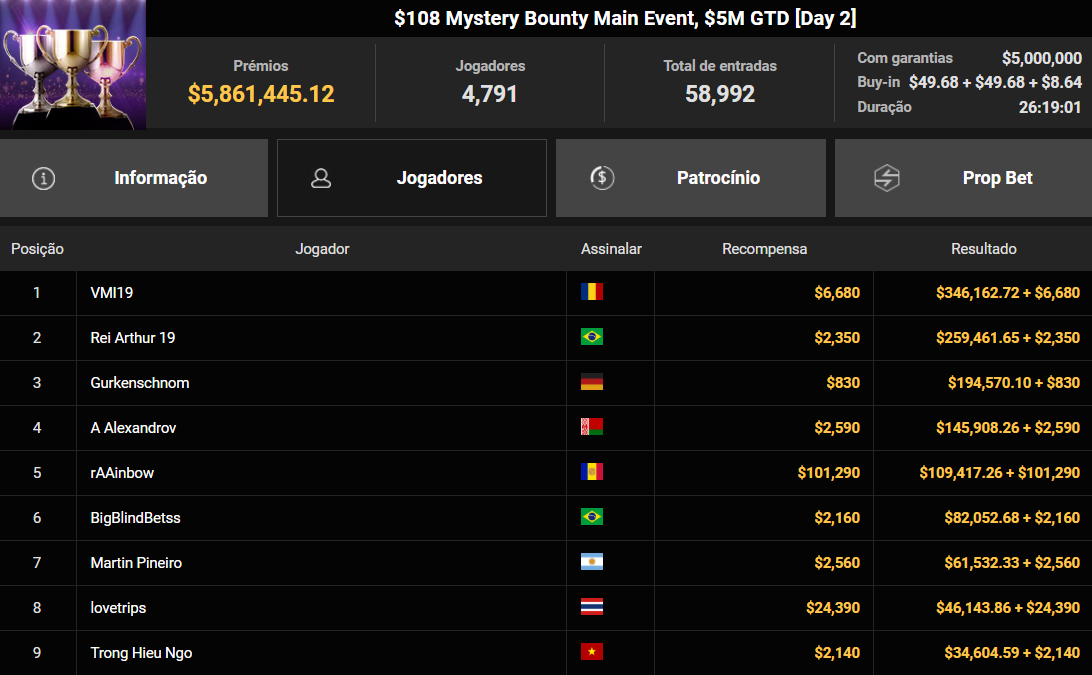This screenshot has width=1092, height=675.
Task: Click the $830 bounty in Recompensa column
Action: [x=843, y=382]
